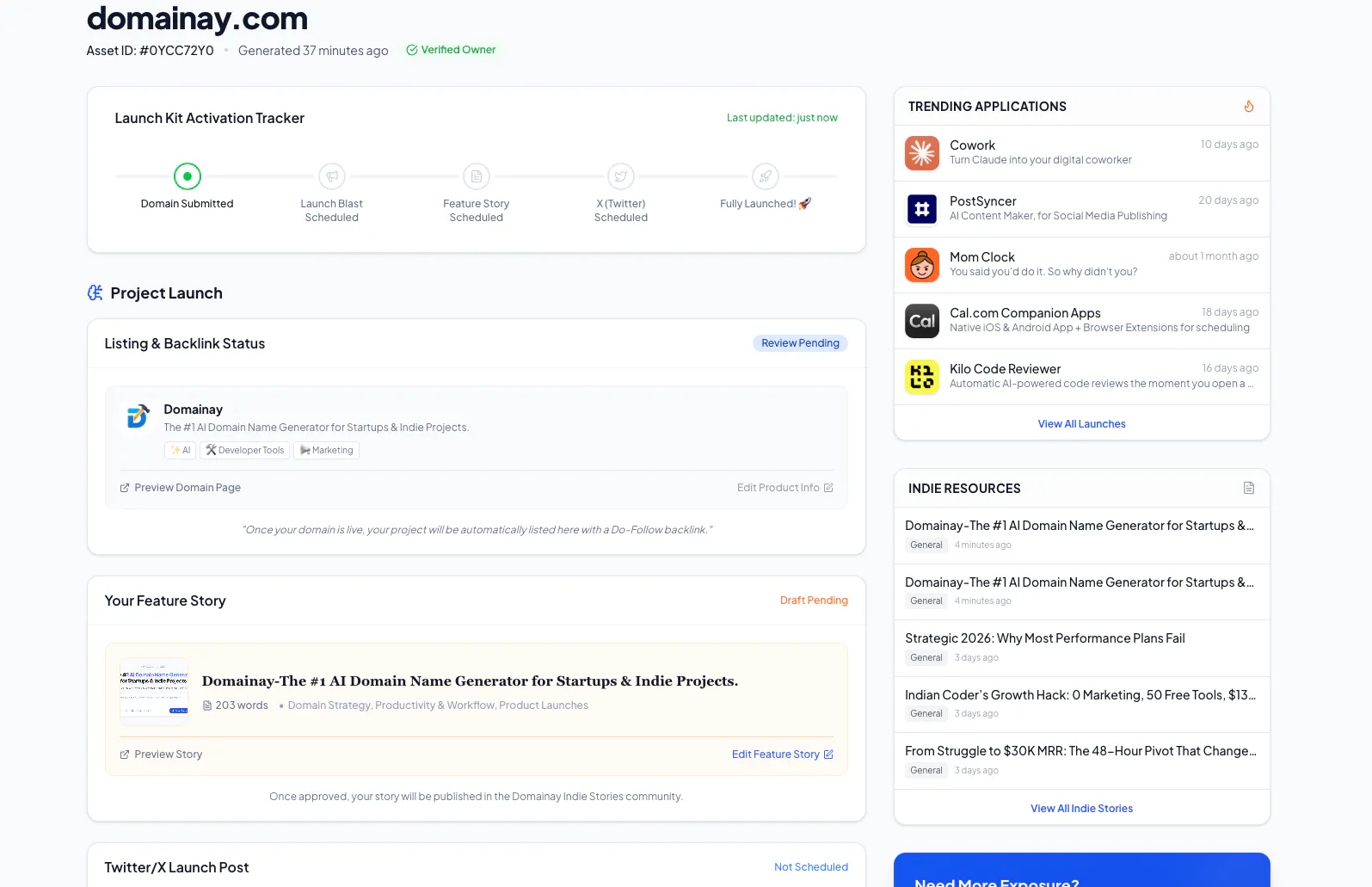
Task: Click the Trending Applications flame icon
Action: tap(1249, 107)
